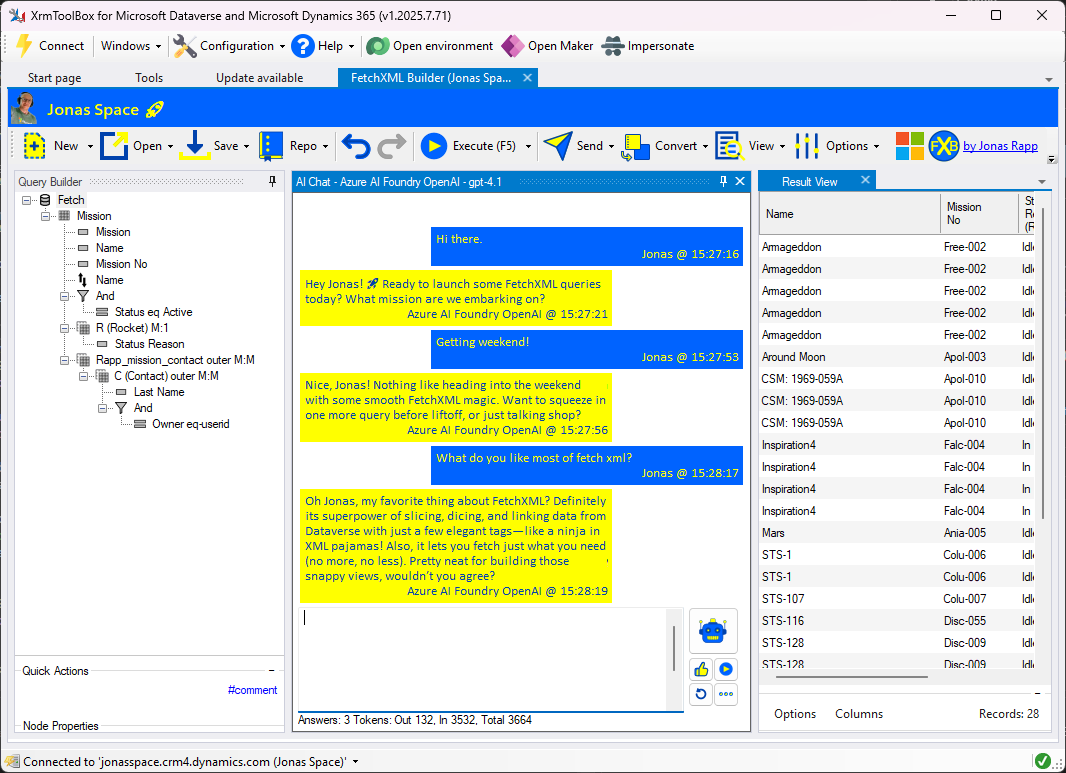Image resolution: width=1066 pixels, height=773 pixels.
Task: Click the Save download-arrow icon
Action: pyautogui.click(x=194, y=145)
